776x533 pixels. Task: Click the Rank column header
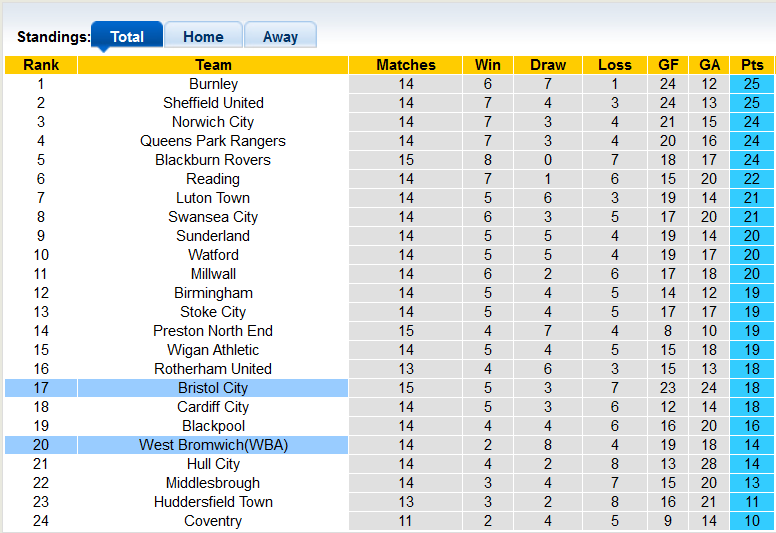(x=41, y=65)
